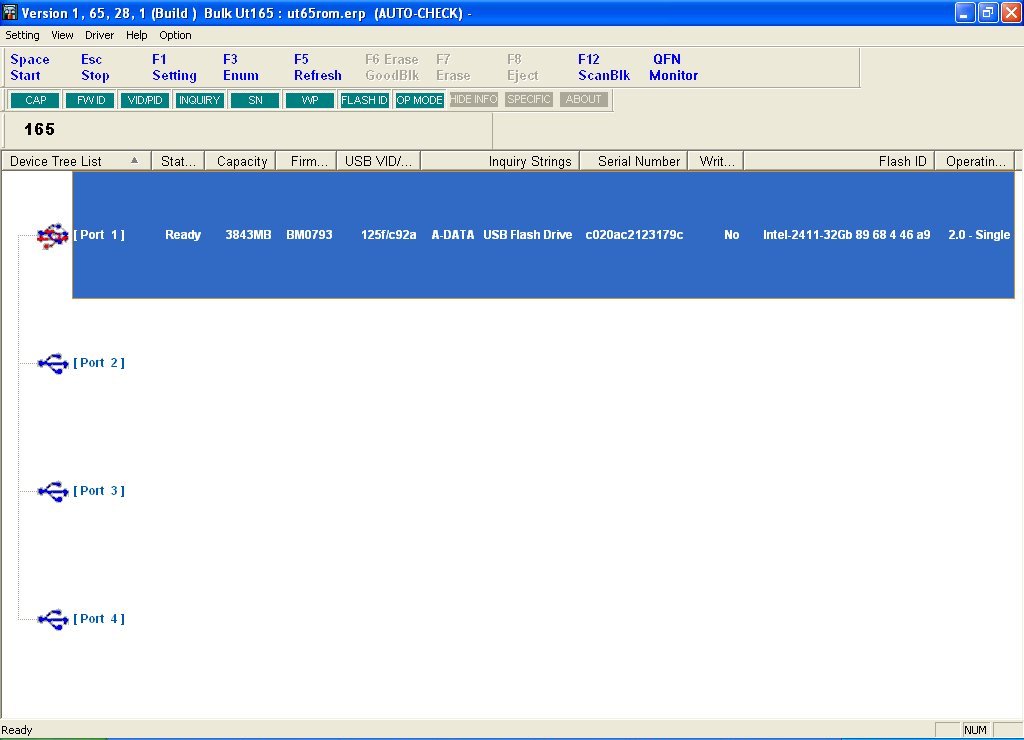This screenshot has width=1024, height=740.
Task: Click the BM0793 firmware value
Action: (x=309, y=234)
